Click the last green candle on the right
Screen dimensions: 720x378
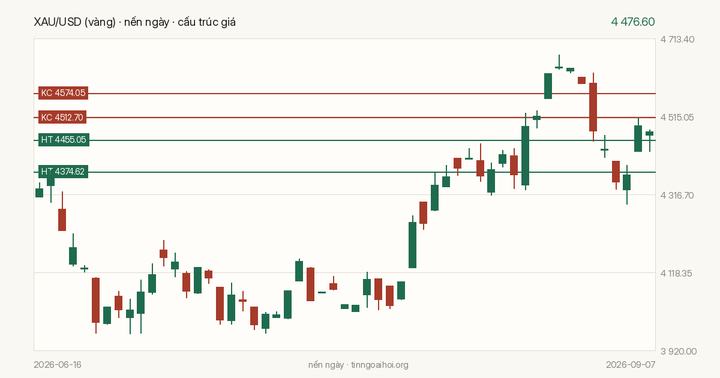pos(649,133)
